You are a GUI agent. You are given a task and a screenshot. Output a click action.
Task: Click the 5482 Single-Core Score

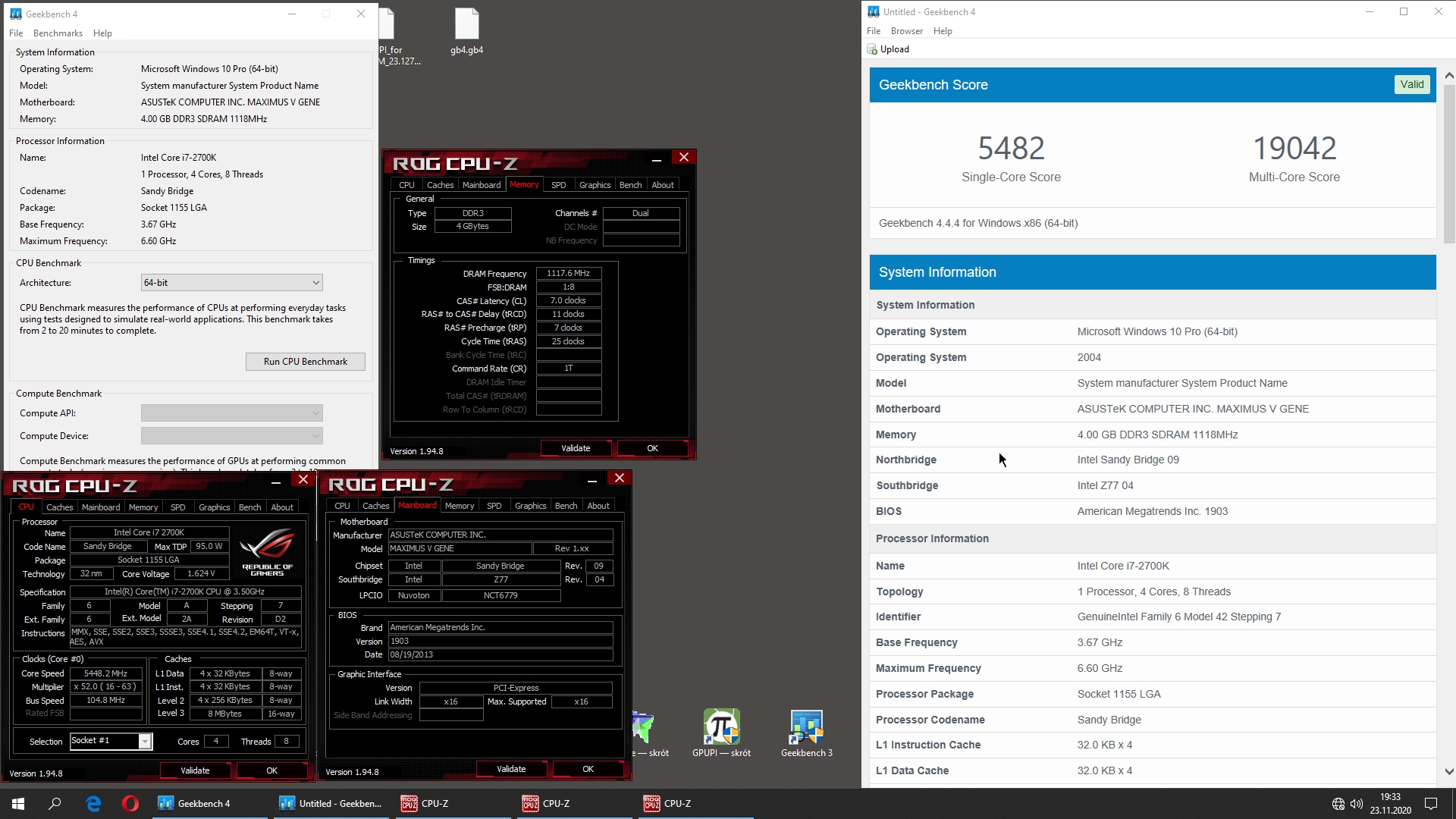(1011, 148)
